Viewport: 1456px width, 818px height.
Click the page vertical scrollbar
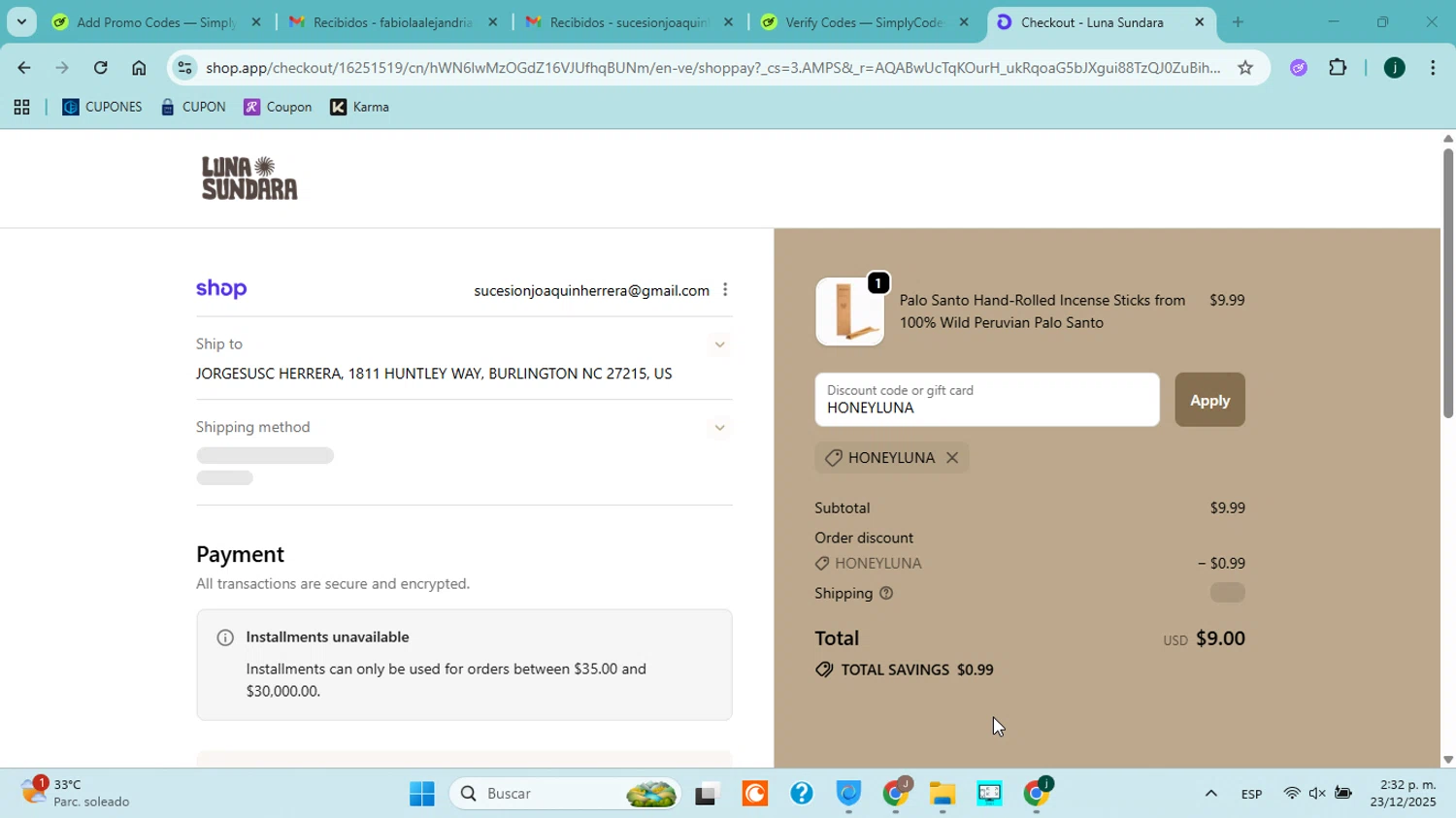tap(1447, 281)
